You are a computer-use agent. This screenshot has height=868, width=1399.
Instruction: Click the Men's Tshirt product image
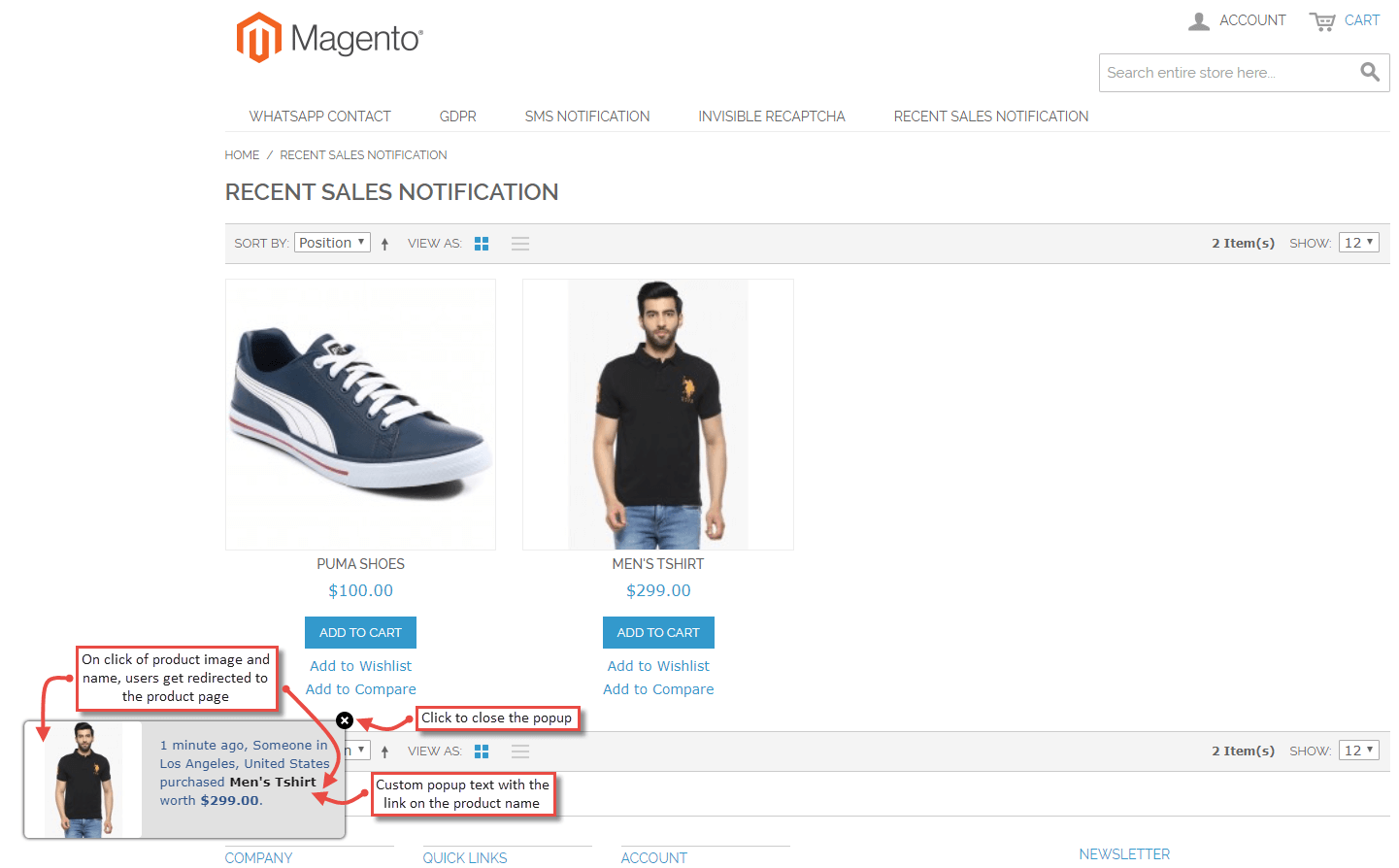coord(658,415)
